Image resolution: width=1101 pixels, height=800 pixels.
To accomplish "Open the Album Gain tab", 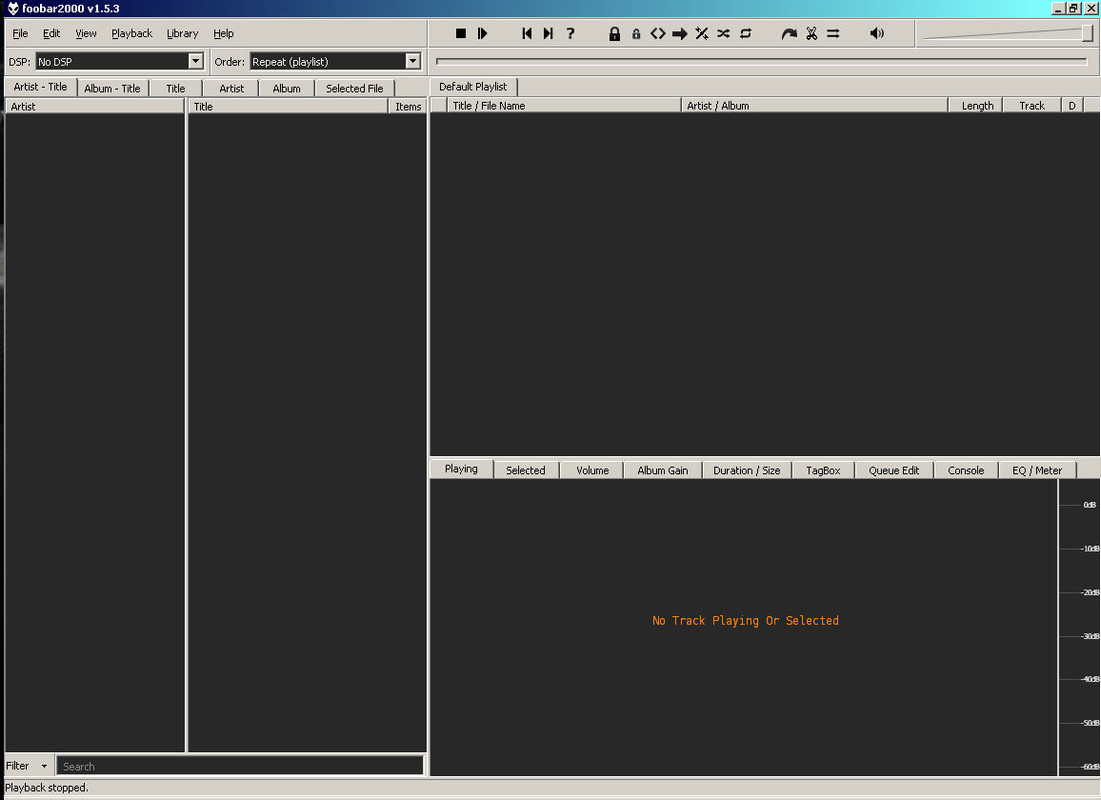I will (x=663, y=471).
